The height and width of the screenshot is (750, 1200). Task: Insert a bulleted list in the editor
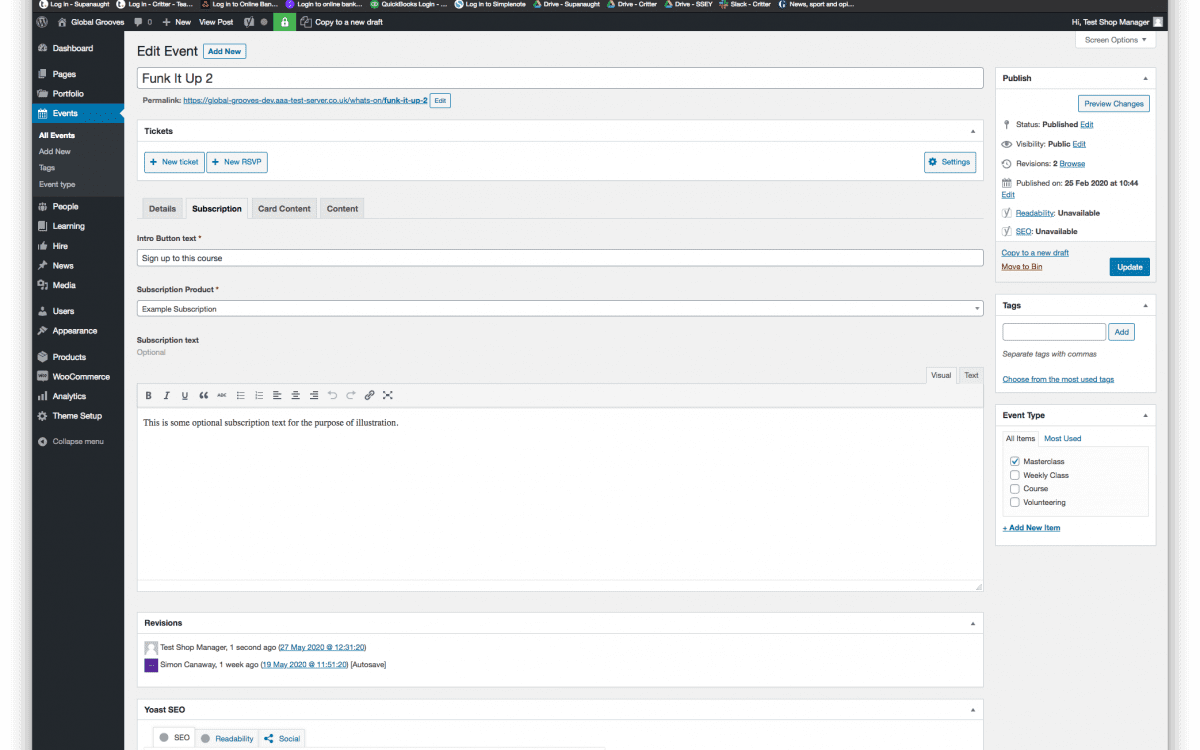click(x=240, y=396)
